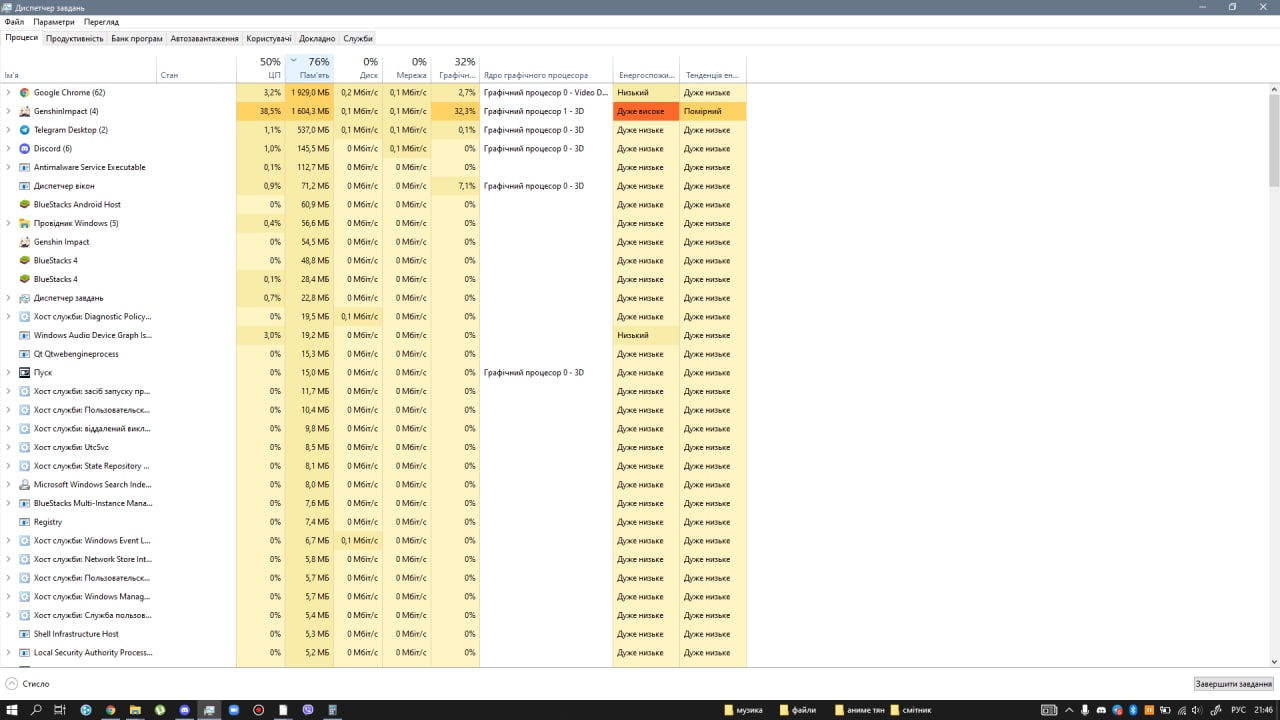Open the Перегляд menu
Image resolution: width=1280 pixels, height=720 pixels.
click(x=101, y=21)
